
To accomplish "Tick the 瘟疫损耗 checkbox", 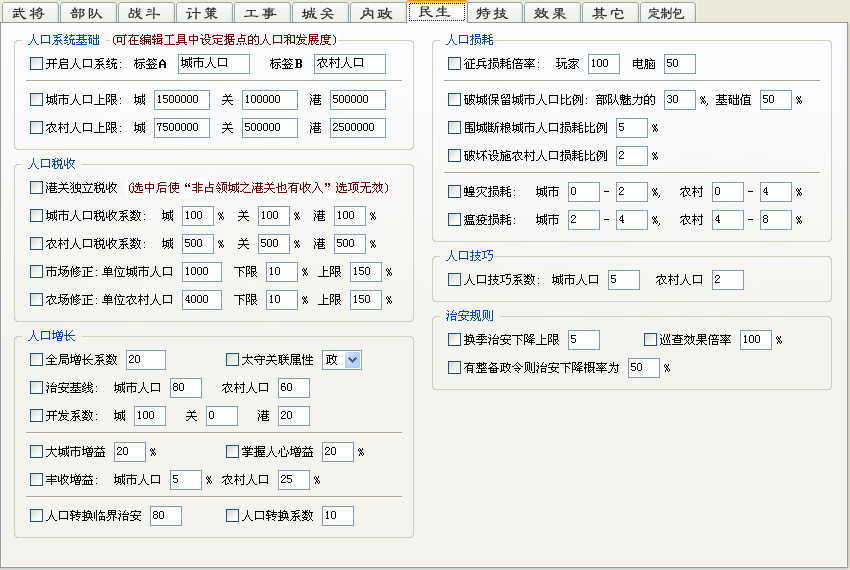I will coord(454,220).
